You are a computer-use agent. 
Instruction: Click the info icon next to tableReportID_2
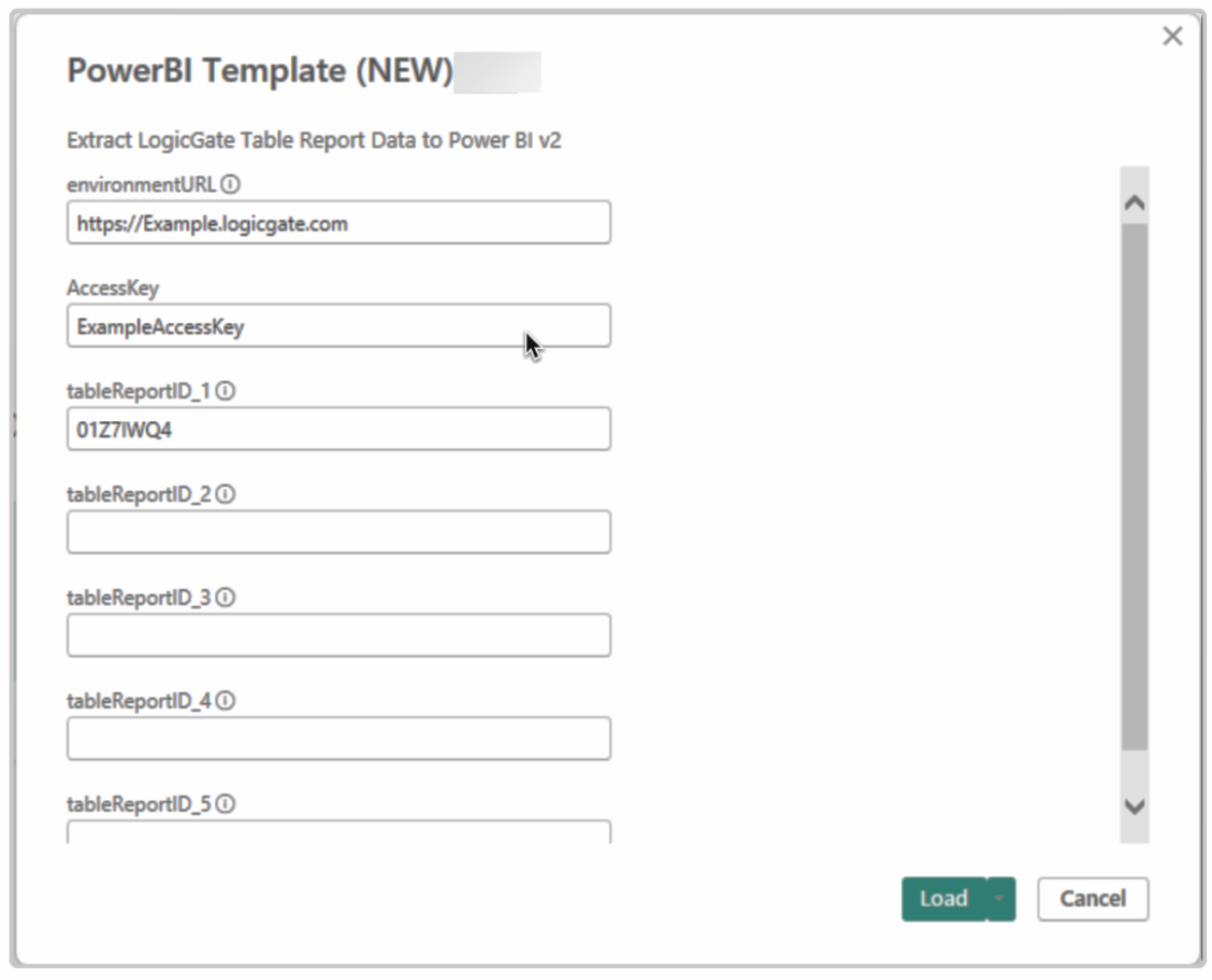click(x=225, y=494)
